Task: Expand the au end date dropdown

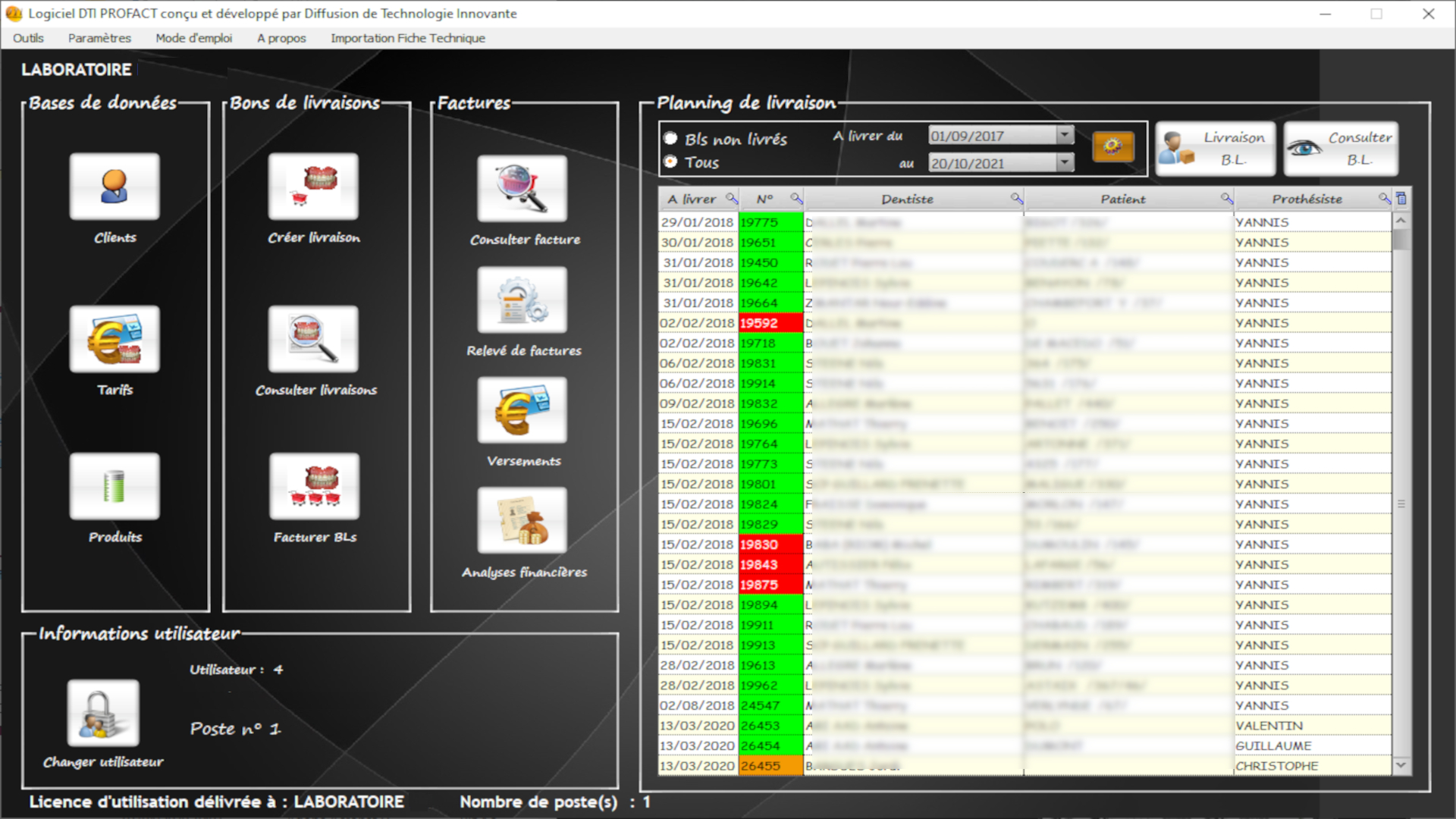Action: click(1065, 162)
